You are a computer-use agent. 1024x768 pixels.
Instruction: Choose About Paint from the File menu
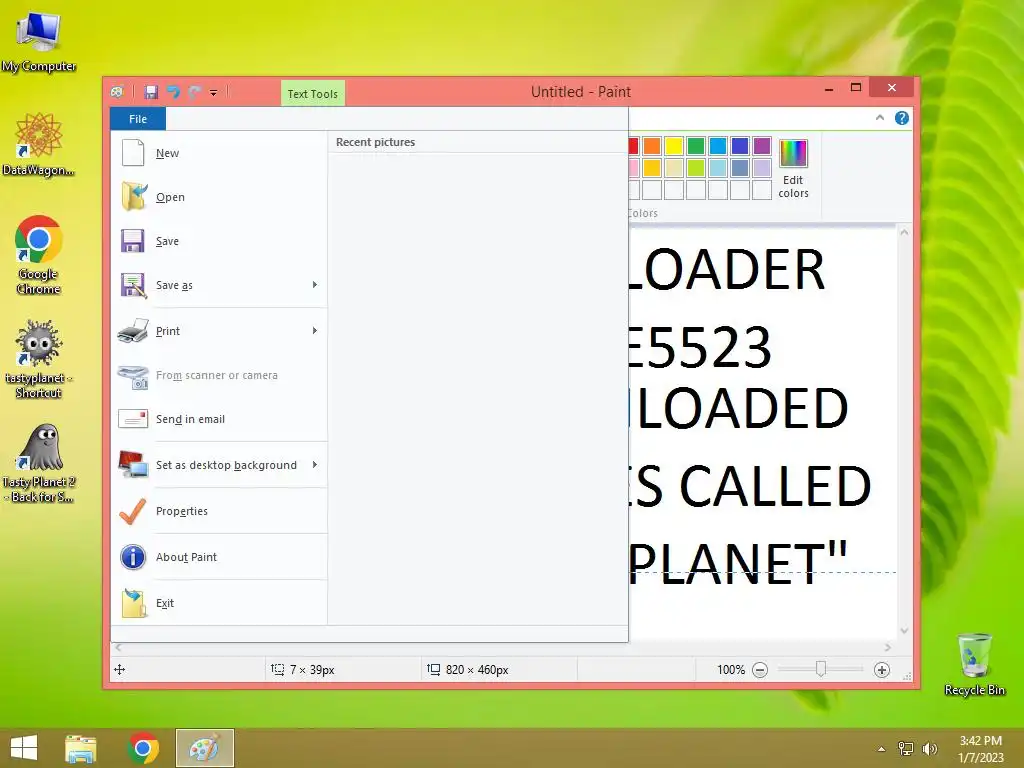(219, 557)
